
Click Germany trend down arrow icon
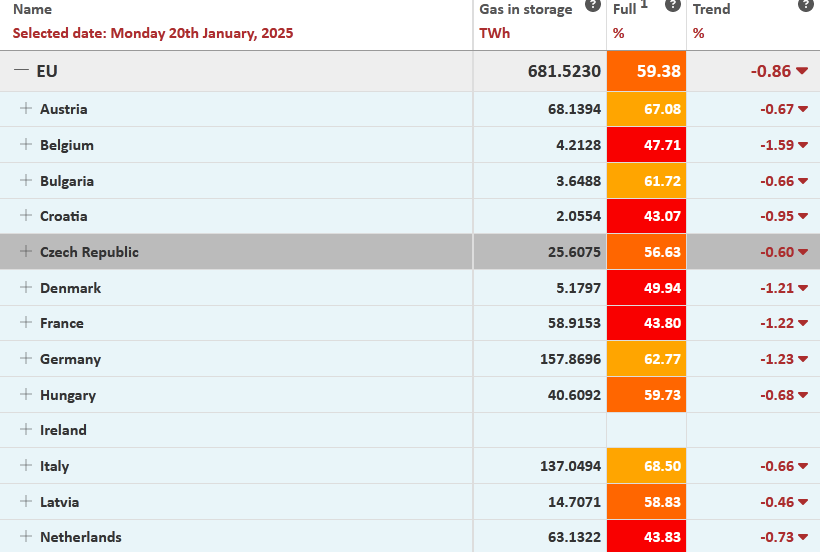803,359
